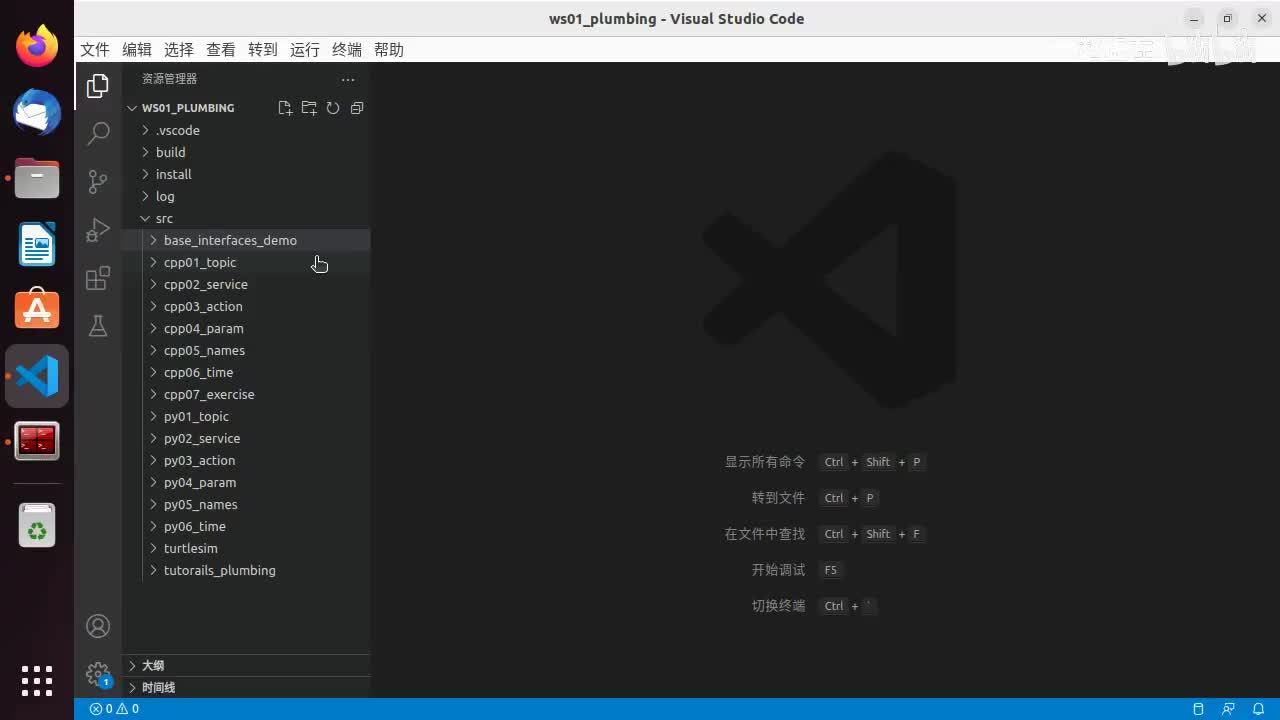This screenshot has width=1280, height=720.
Task: Click the feedback icon in status bar
Action: pyautogui.click(x=1228, y=709)
